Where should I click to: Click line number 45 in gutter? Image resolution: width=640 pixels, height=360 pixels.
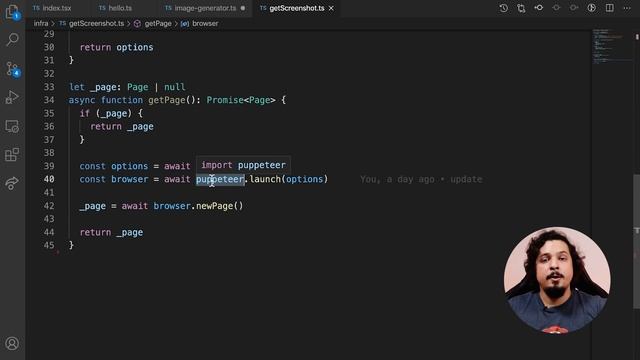[x=49, y=245]
